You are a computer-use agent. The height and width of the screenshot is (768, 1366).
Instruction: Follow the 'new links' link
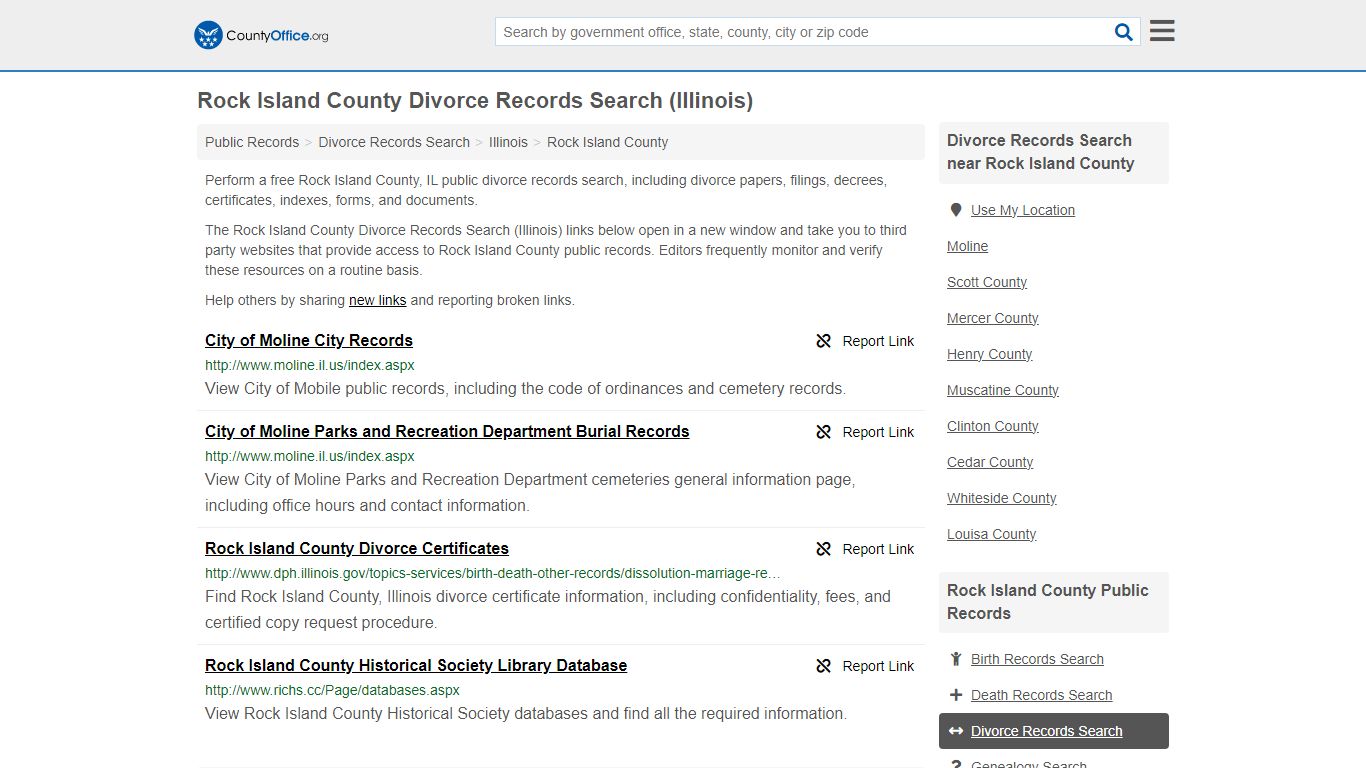[x=377, y=300]
